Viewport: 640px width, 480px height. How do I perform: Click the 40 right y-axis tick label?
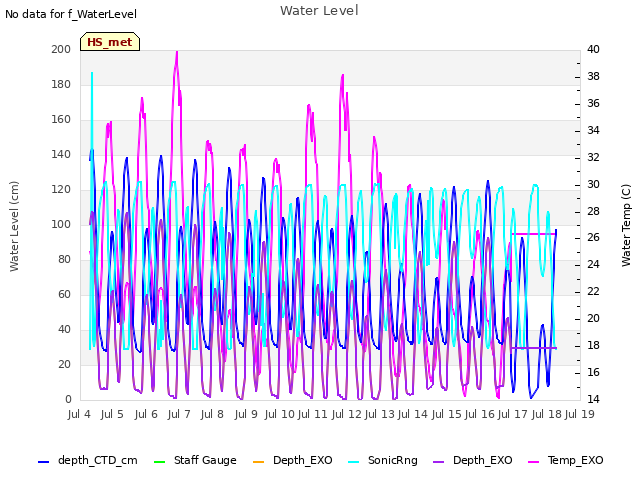click(593, 49)
